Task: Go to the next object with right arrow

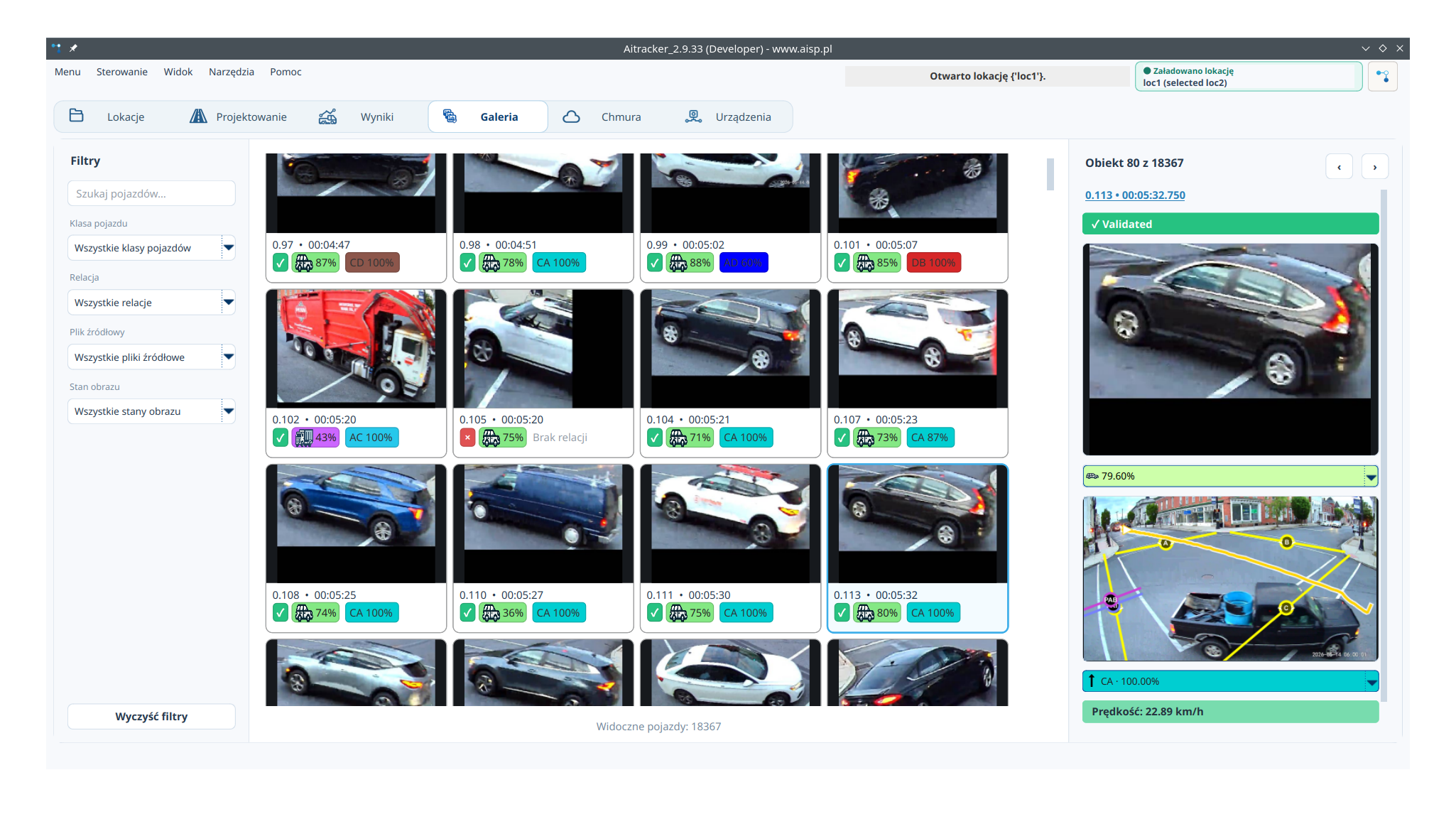Action: 1375,167
